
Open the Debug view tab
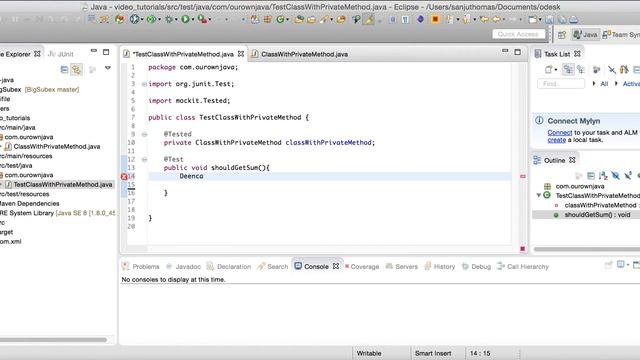476,267
